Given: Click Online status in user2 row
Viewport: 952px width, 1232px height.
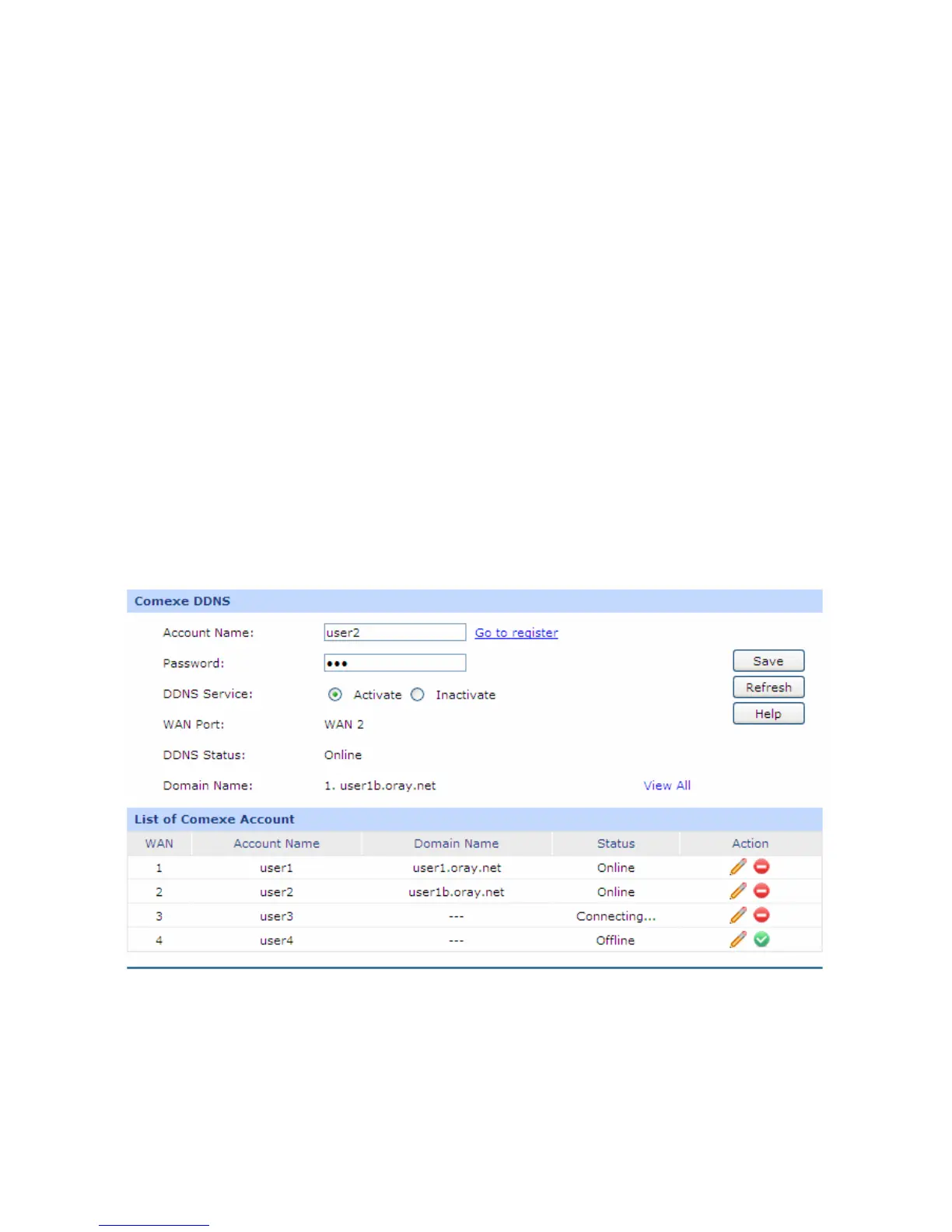Looking at the screenshot, I should pyautogui.click(x=616, y=892).
